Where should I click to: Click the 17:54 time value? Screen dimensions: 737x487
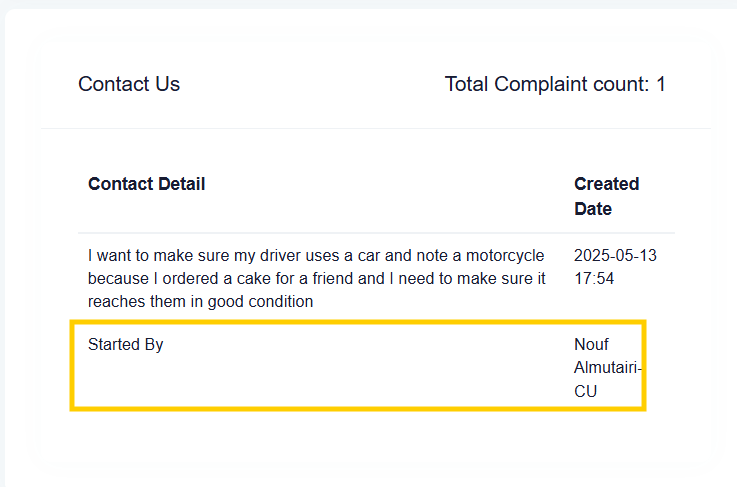coord(594,278)
